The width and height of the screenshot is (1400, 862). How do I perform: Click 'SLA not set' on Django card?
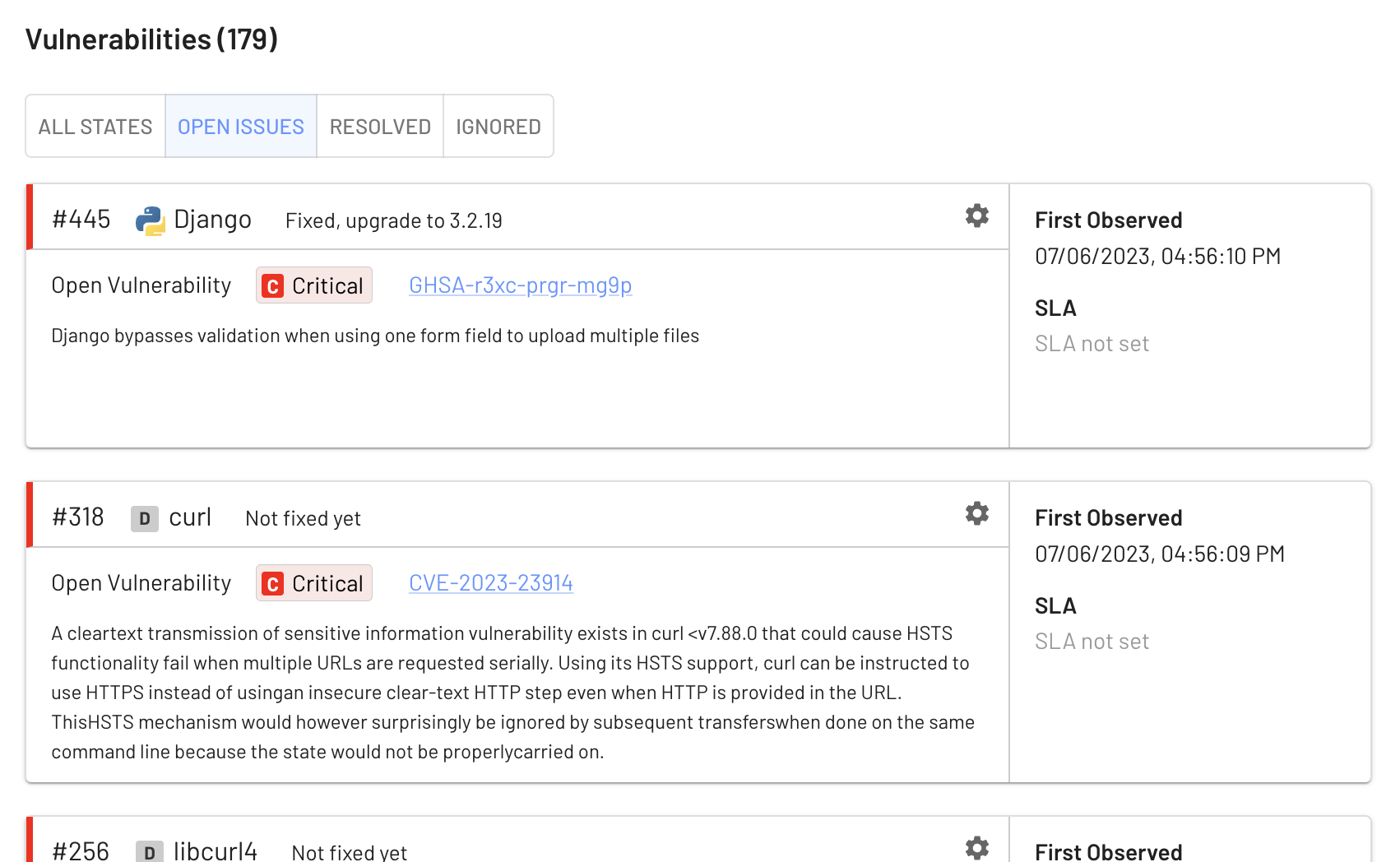pos(1092,344)
